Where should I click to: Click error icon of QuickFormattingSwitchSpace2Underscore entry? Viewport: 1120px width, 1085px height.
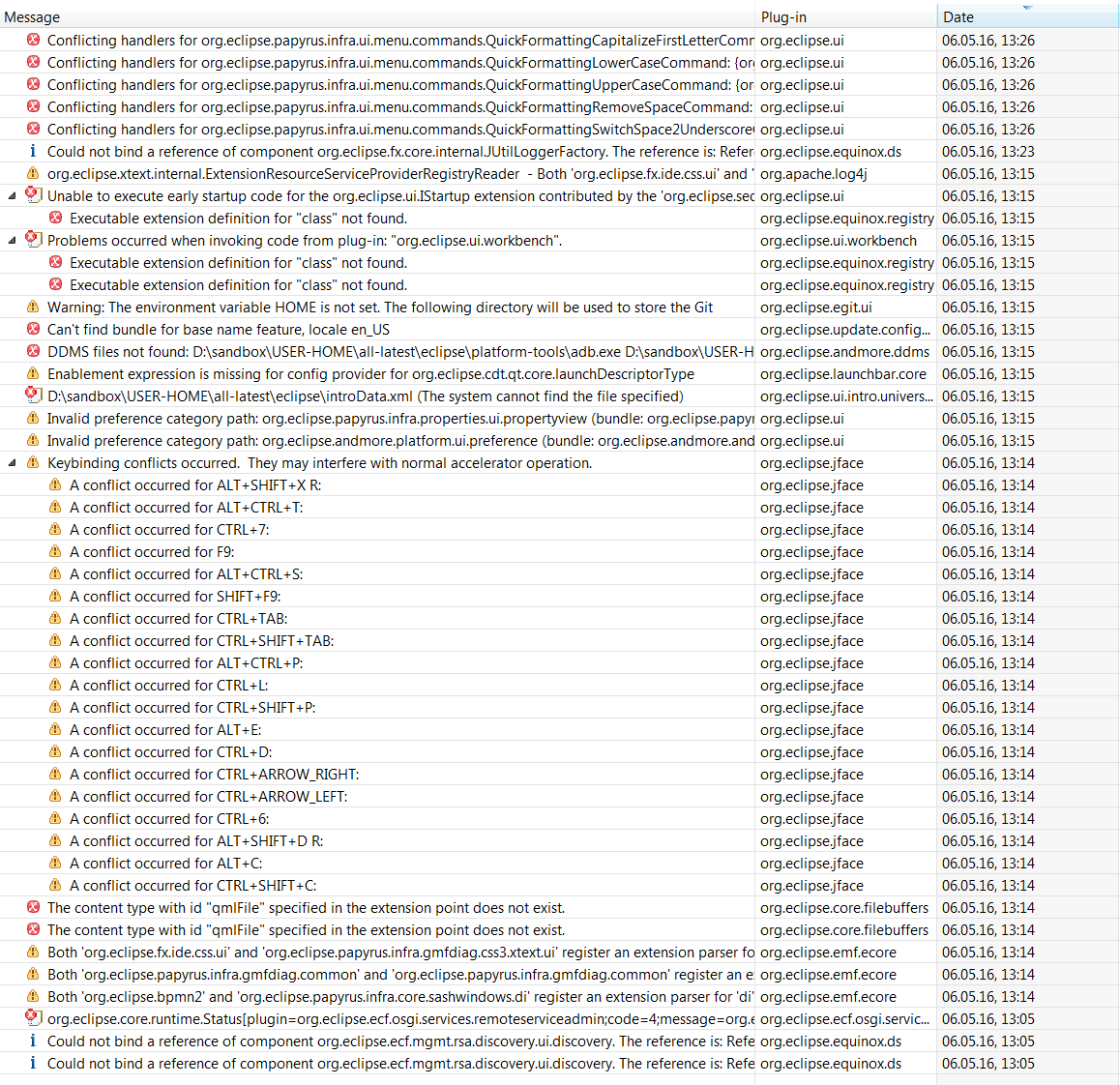pyautogui.click(x=33, y=129)
